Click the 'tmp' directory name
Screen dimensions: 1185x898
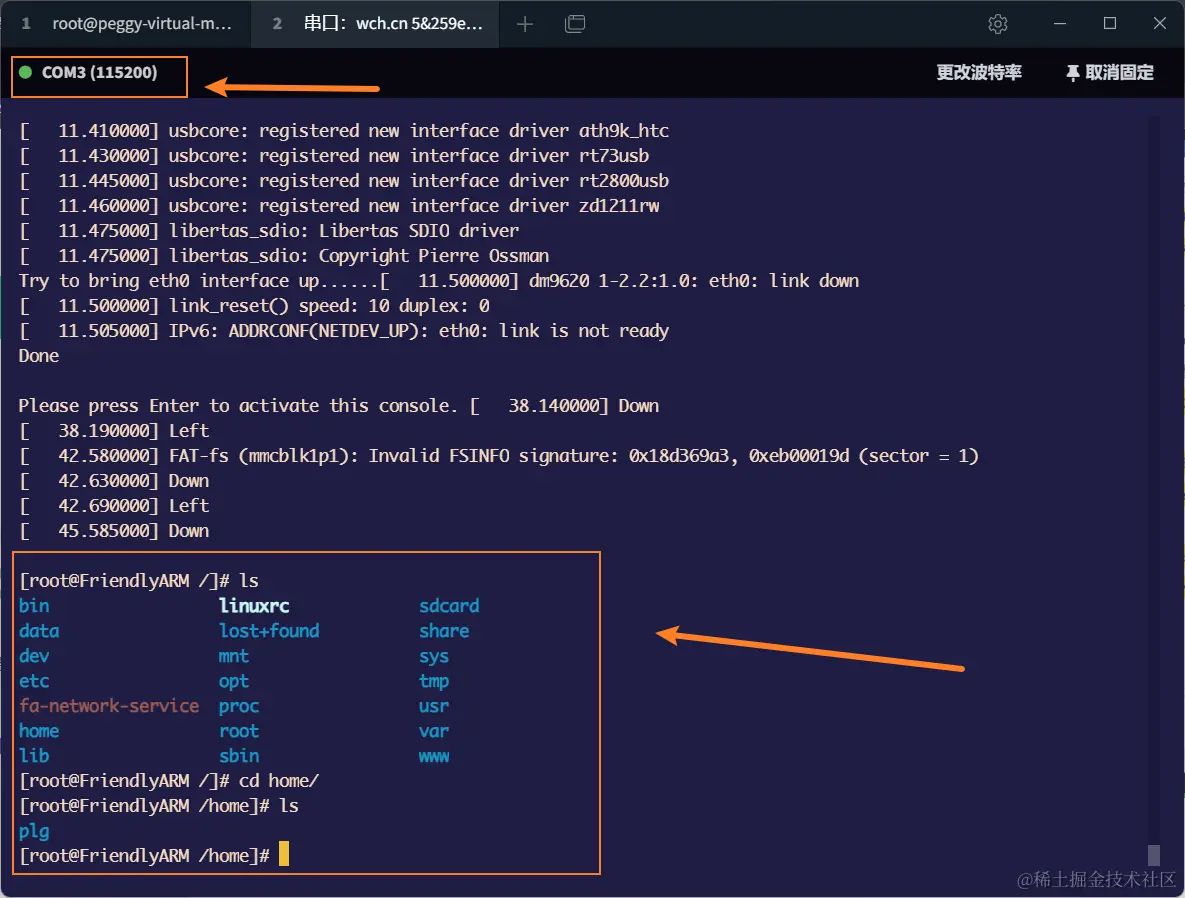point(434,680)
